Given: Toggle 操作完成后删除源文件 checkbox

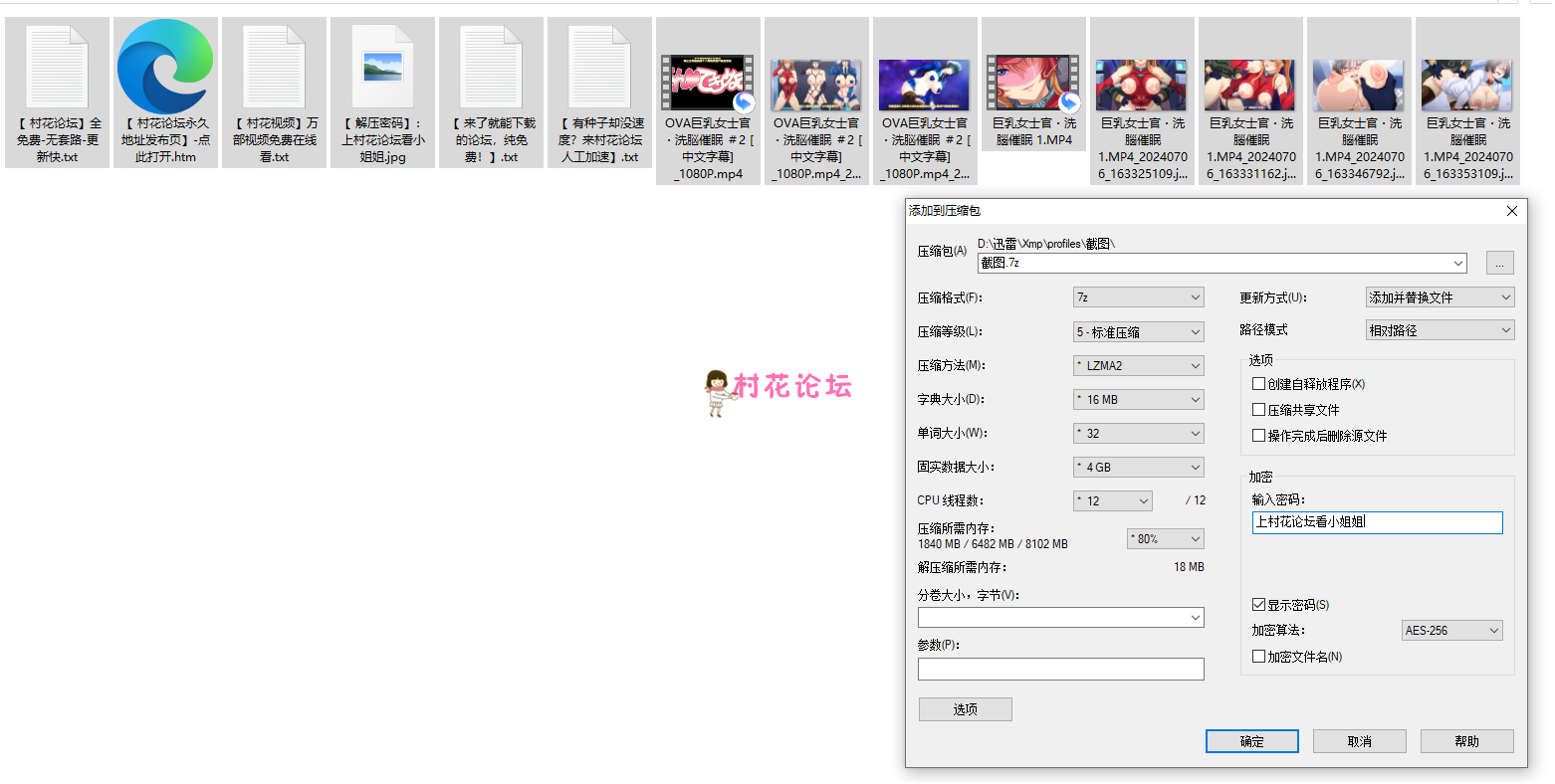Looking at the screenshot, I should [x=1258, y=435].
